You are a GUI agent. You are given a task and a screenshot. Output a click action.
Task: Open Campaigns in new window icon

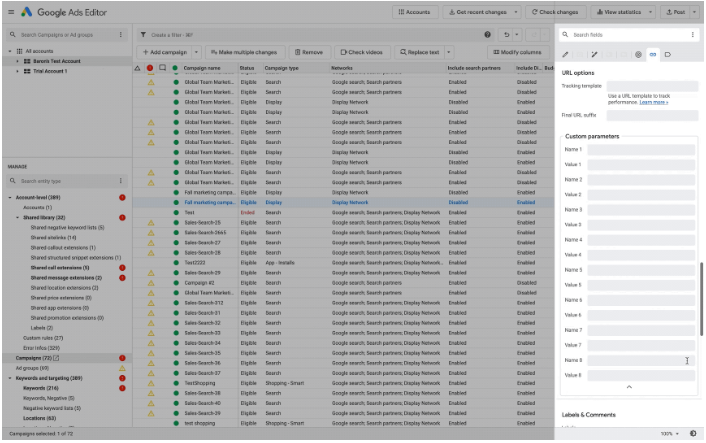pos(56,358)
